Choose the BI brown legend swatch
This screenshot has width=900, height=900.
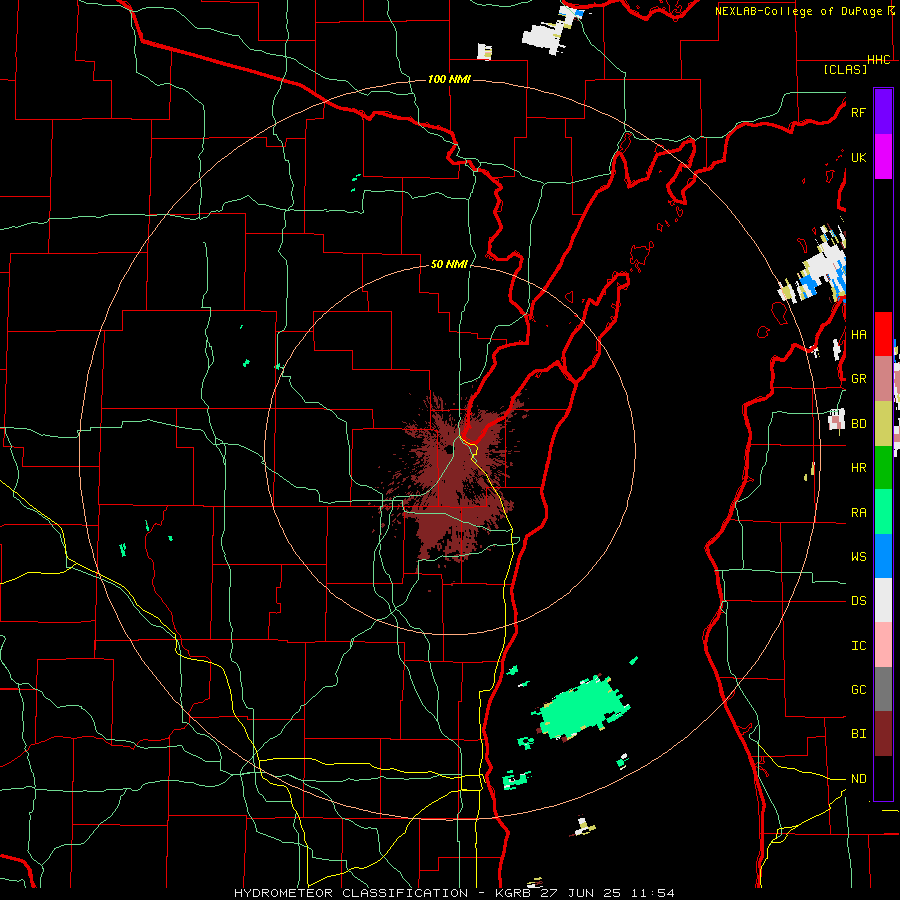click(x=883, y=734)
